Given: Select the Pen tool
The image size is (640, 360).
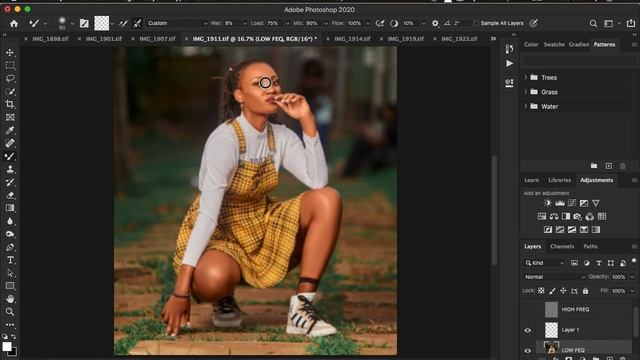Looking at the screenshot, I should coord(10,247).
